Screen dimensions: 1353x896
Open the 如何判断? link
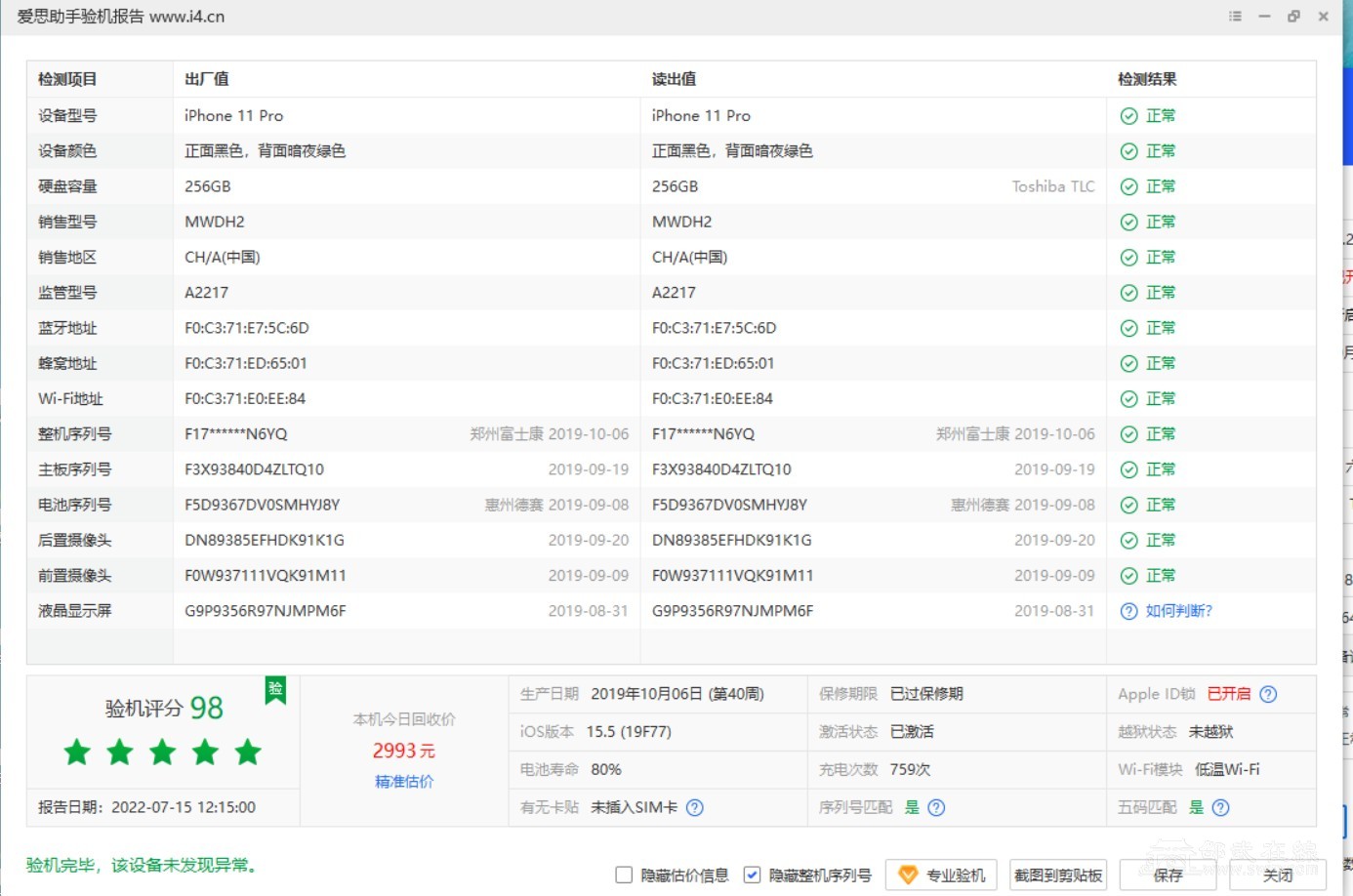click(x=1178, y=611)
